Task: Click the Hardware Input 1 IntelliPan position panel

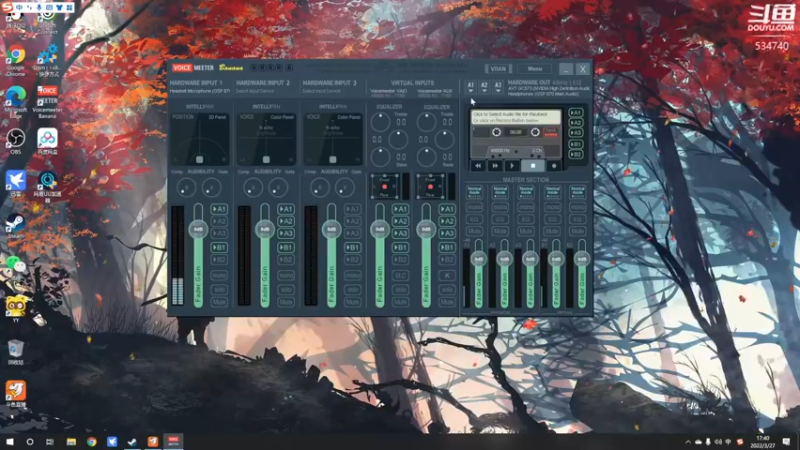Action: tap(199, 139)
